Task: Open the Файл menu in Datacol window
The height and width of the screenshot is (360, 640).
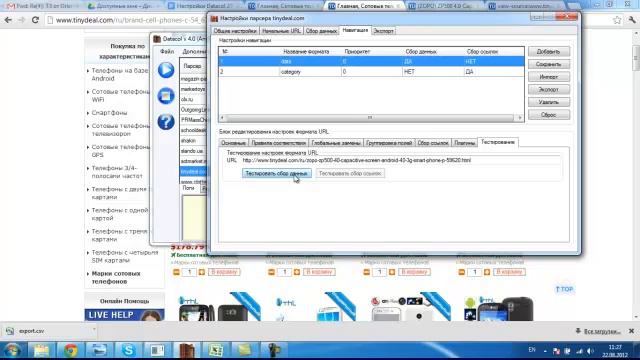Action: pos(167,52)
